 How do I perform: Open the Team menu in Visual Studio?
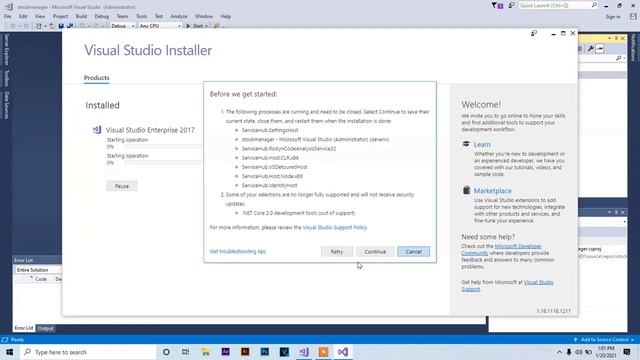coord(122,16)
